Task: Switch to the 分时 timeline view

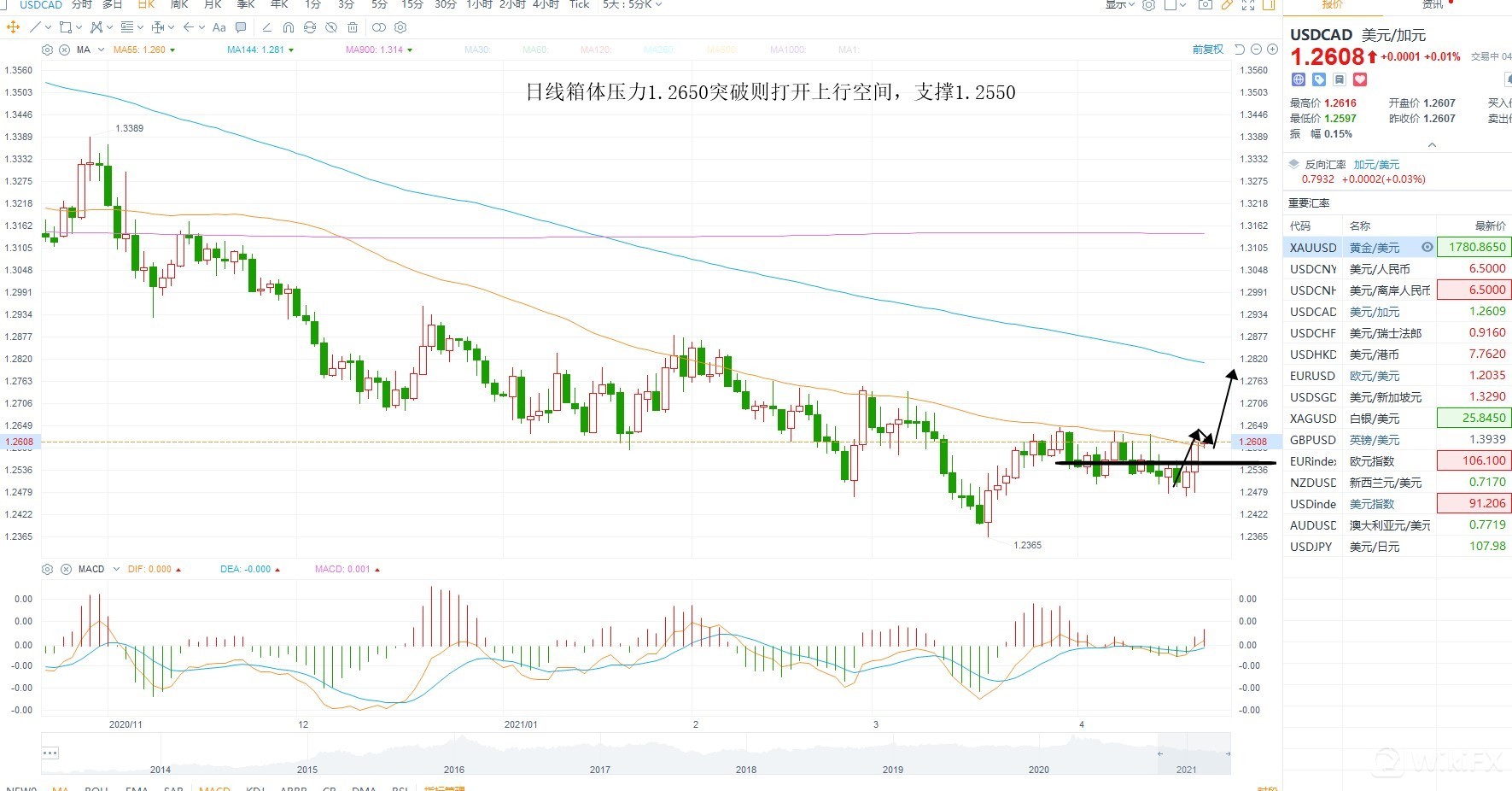Action: (82, 4)
